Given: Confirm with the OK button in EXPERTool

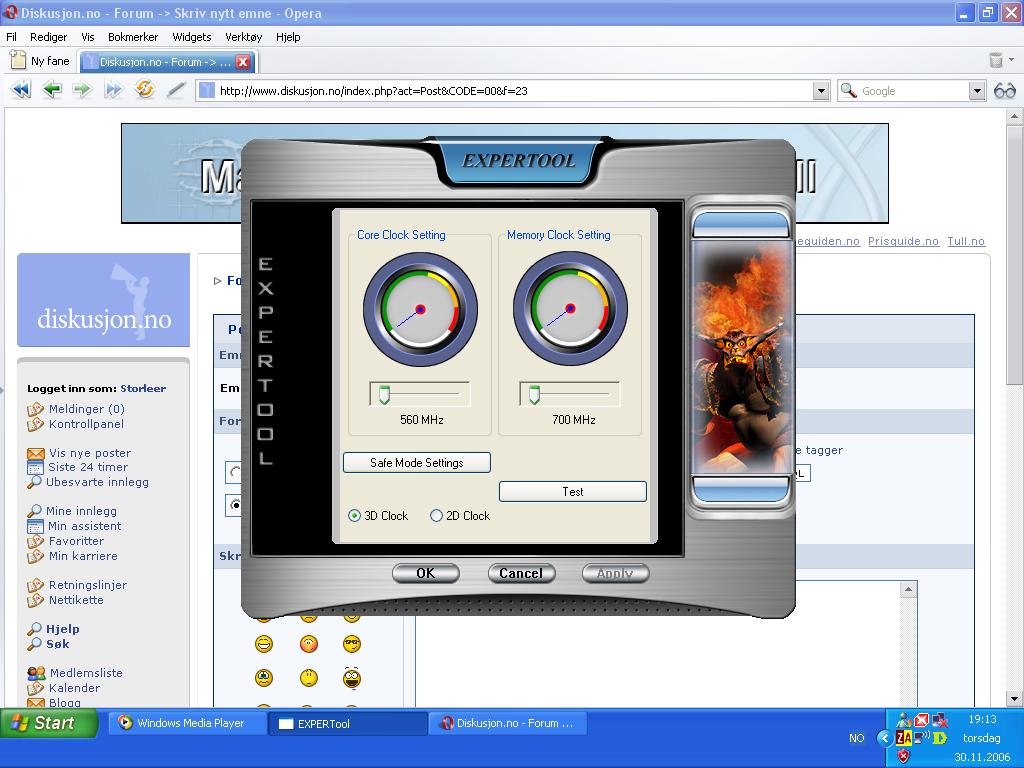Looking at the screenshot, I should [x=426, y=573].
